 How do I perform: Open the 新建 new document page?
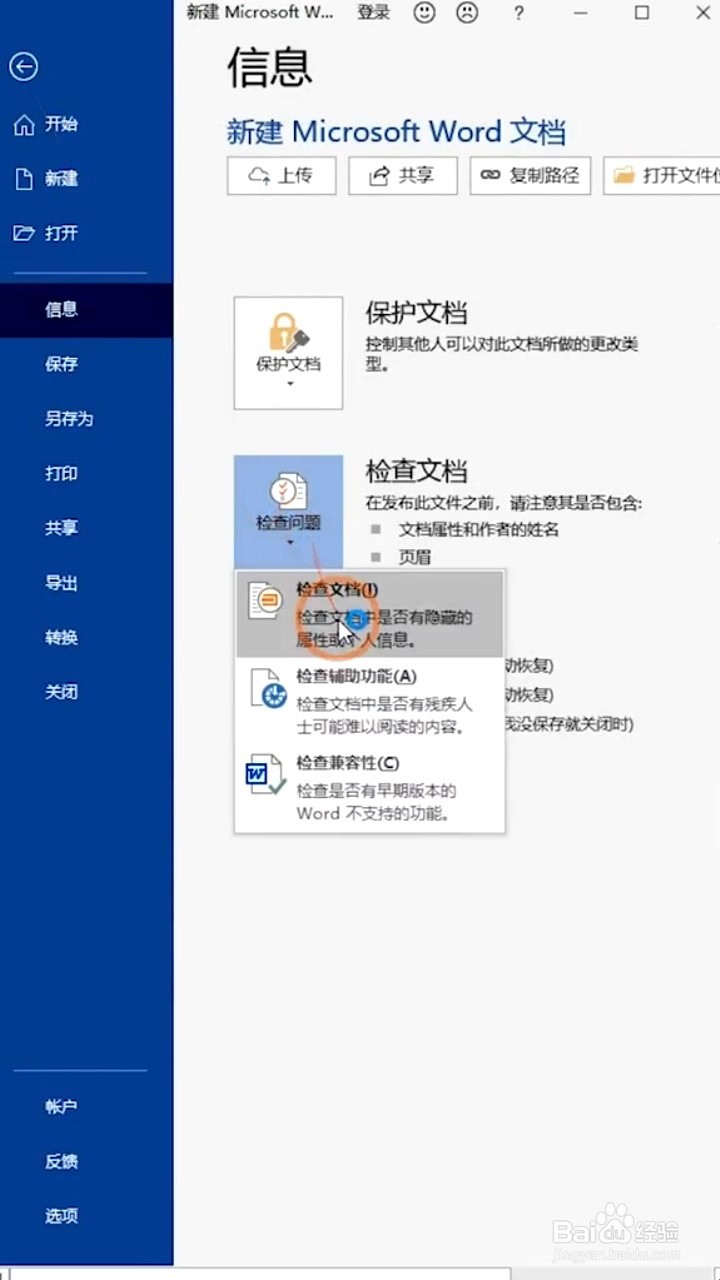click(x=86, y=178)
